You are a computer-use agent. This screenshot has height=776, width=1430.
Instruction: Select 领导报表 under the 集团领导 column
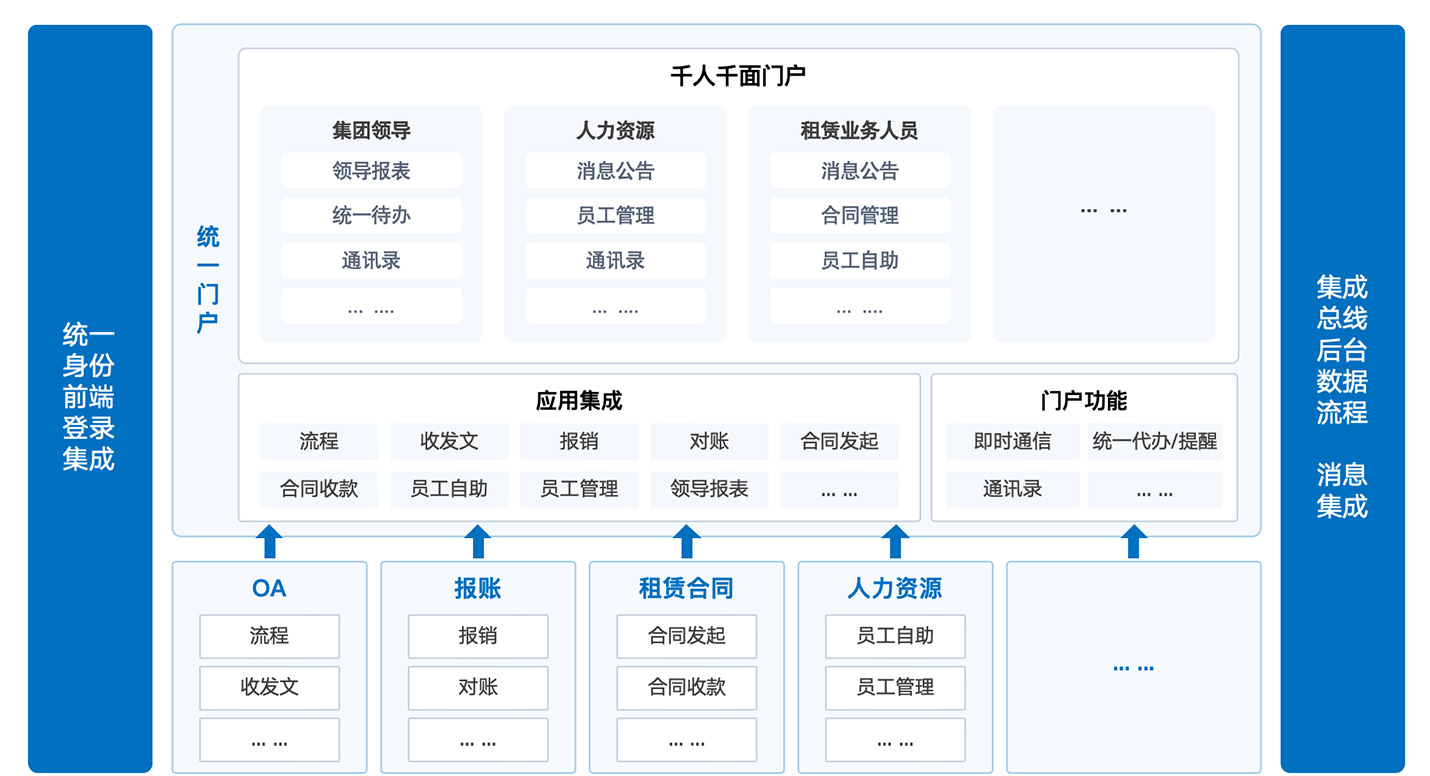(371, 171)
